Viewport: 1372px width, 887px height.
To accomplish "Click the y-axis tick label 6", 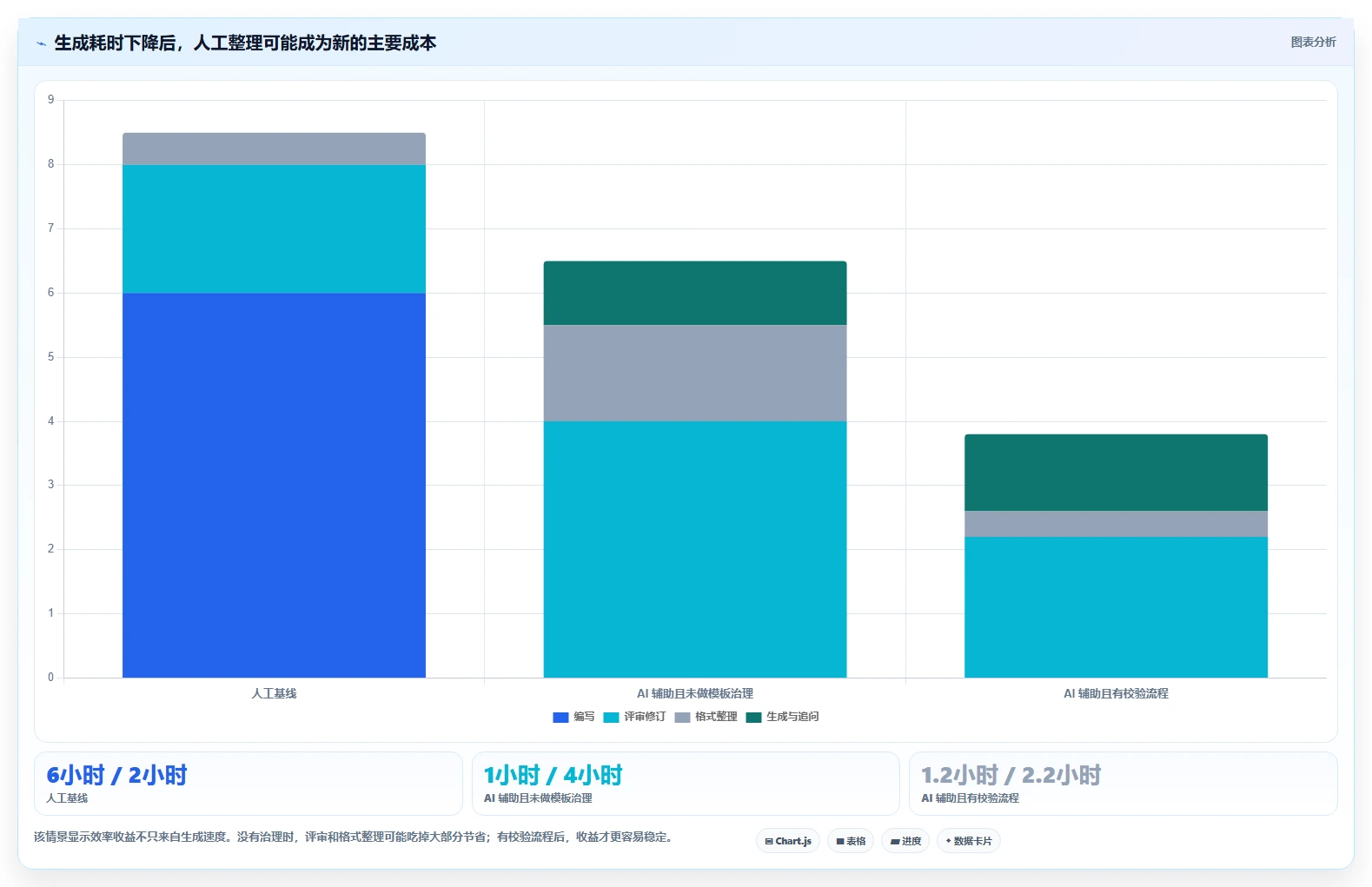I will [50, 293].
